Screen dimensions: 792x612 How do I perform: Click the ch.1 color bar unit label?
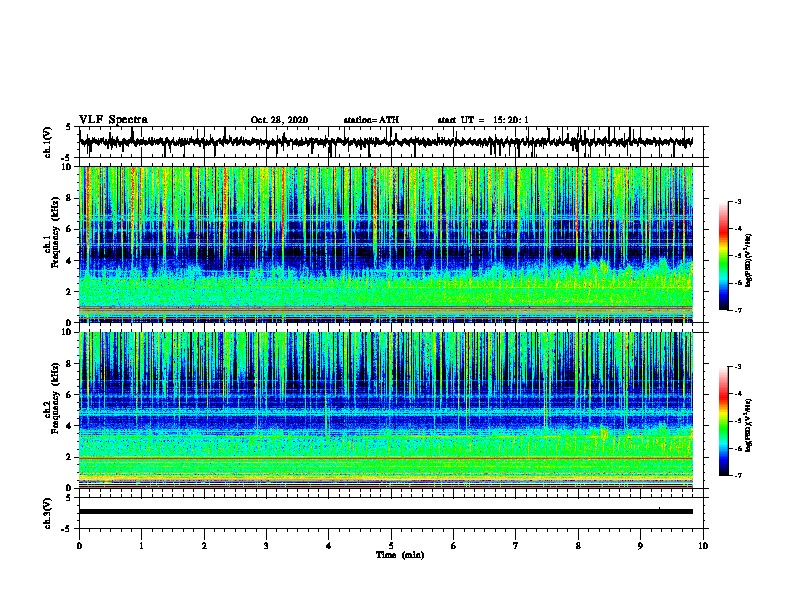click(x=749, y=260)
